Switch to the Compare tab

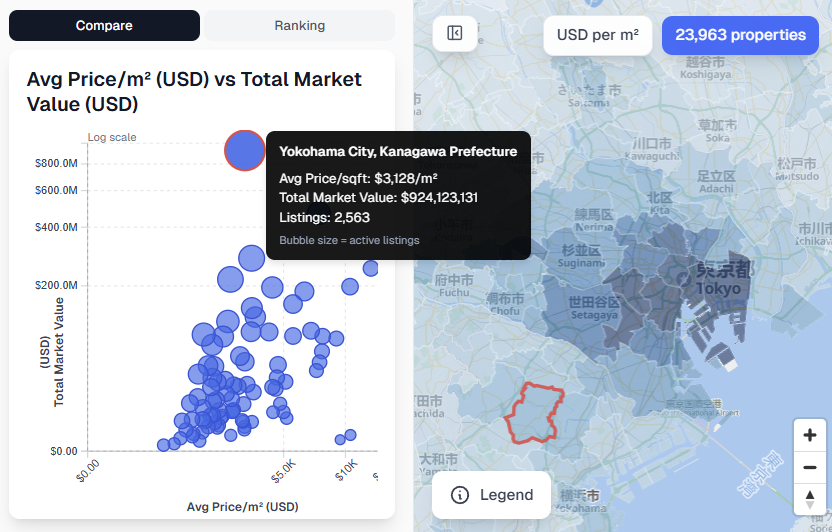tap(105, 25)
